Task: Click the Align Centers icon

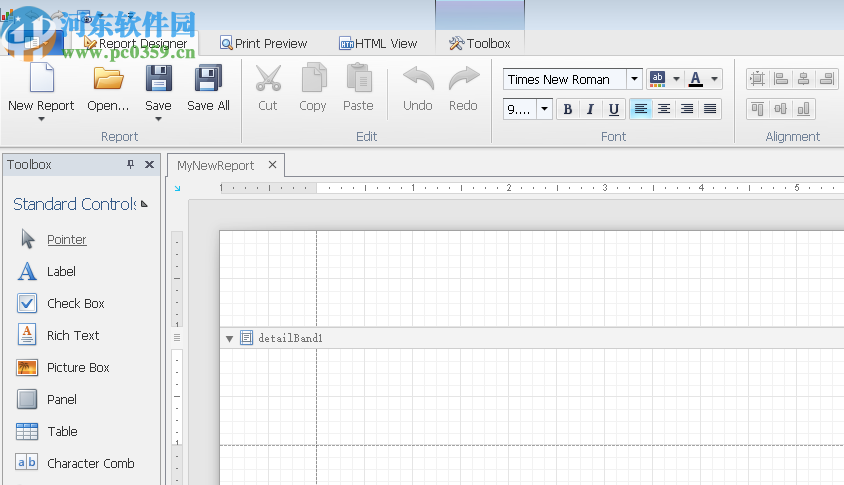Action: click(x=804, y=79)
